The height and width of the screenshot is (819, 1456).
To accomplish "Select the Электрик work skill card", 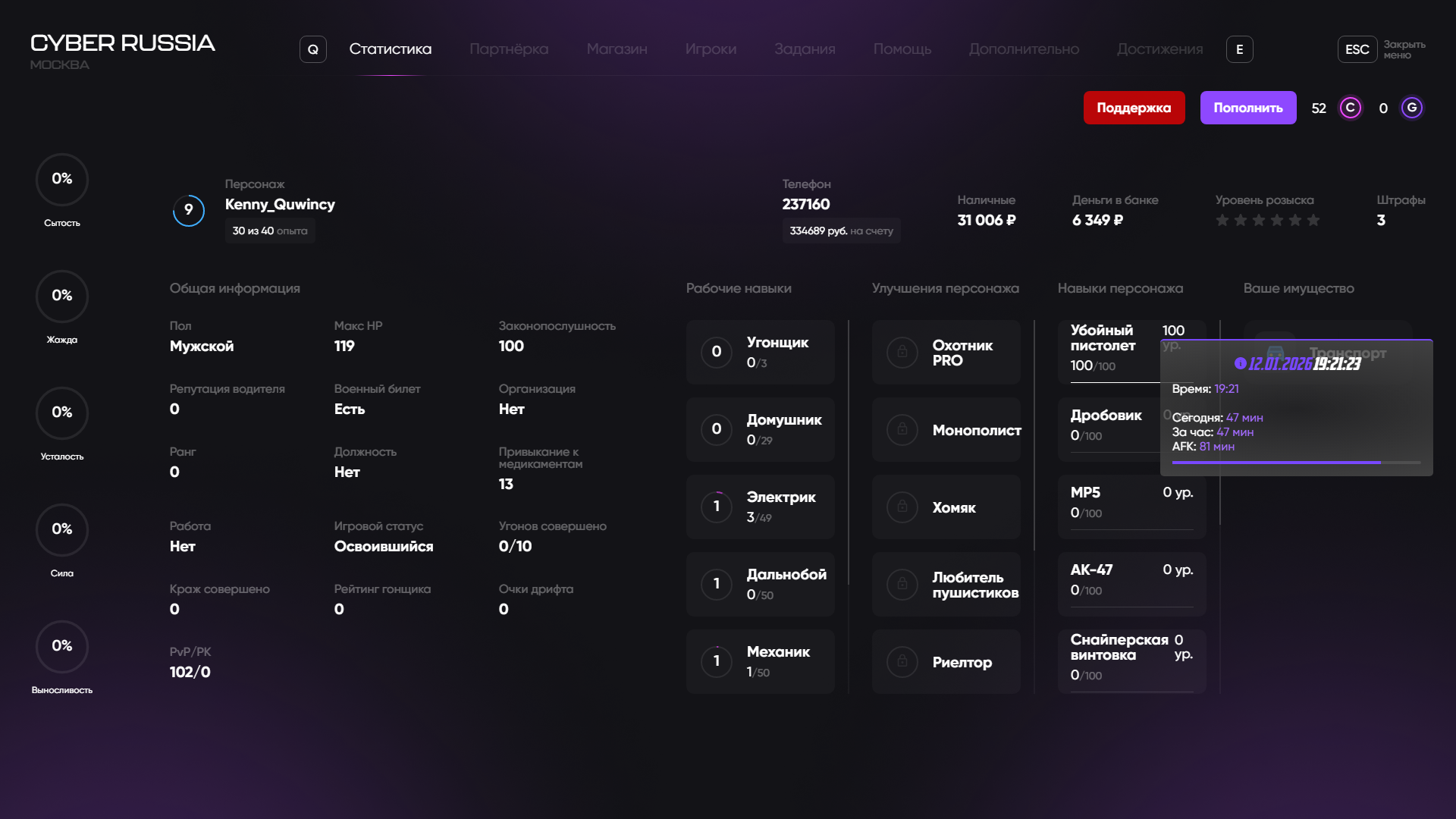I will [760, 507].
